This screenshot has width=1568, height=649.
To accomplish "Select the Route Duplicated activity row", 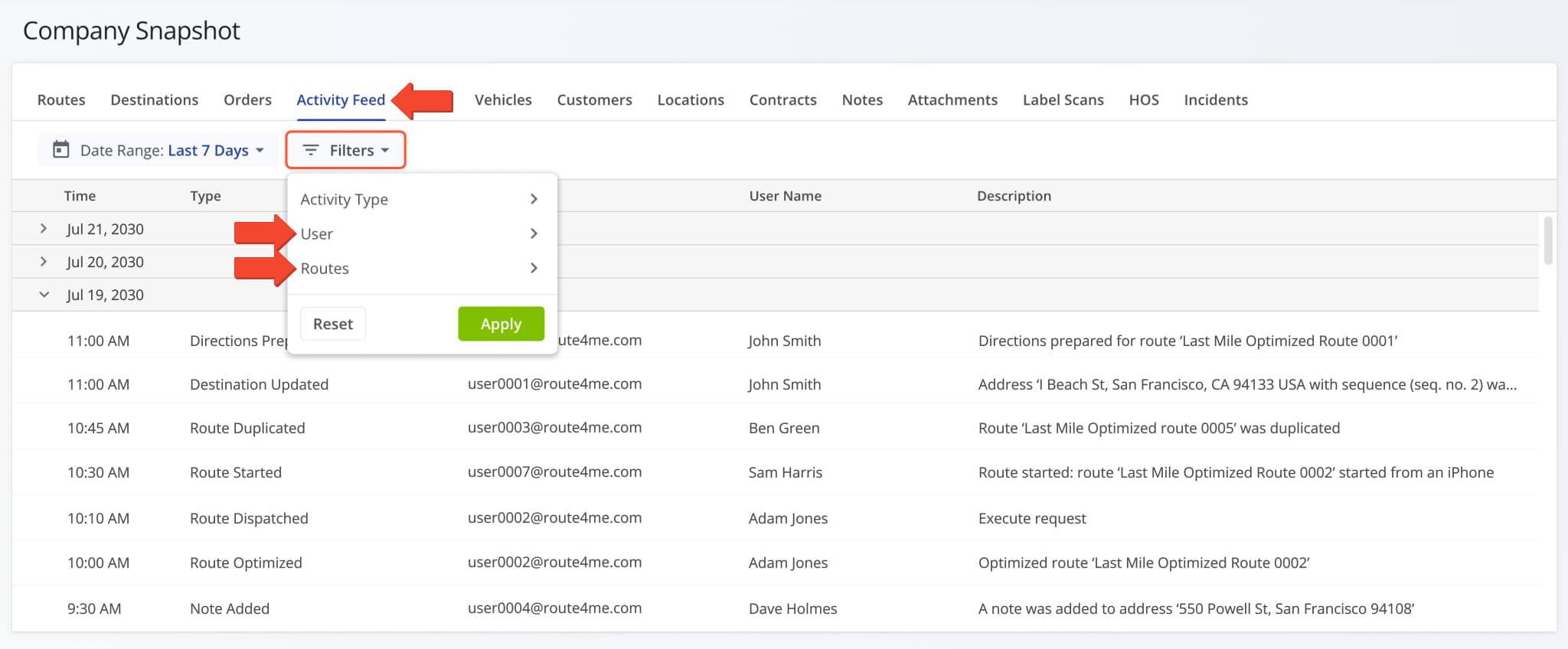I will pos(775,428).
